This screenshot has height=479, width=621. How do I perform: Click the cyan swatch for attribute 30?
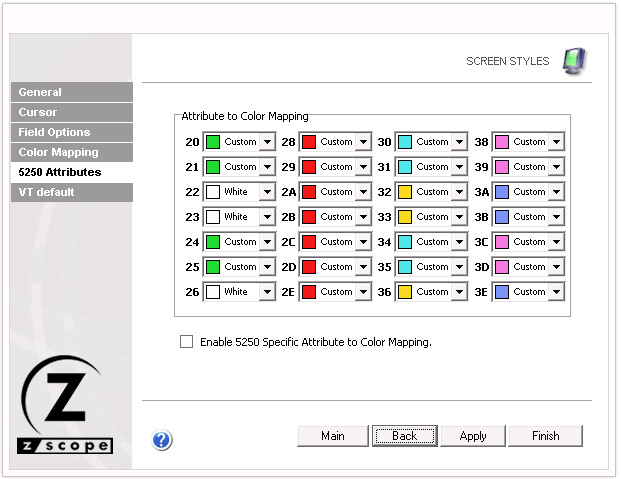click(405, 142)
